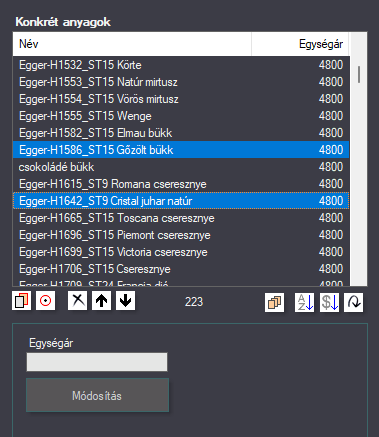Click the red-white copy pages icon
379x437 pixels.
[21, 301]
